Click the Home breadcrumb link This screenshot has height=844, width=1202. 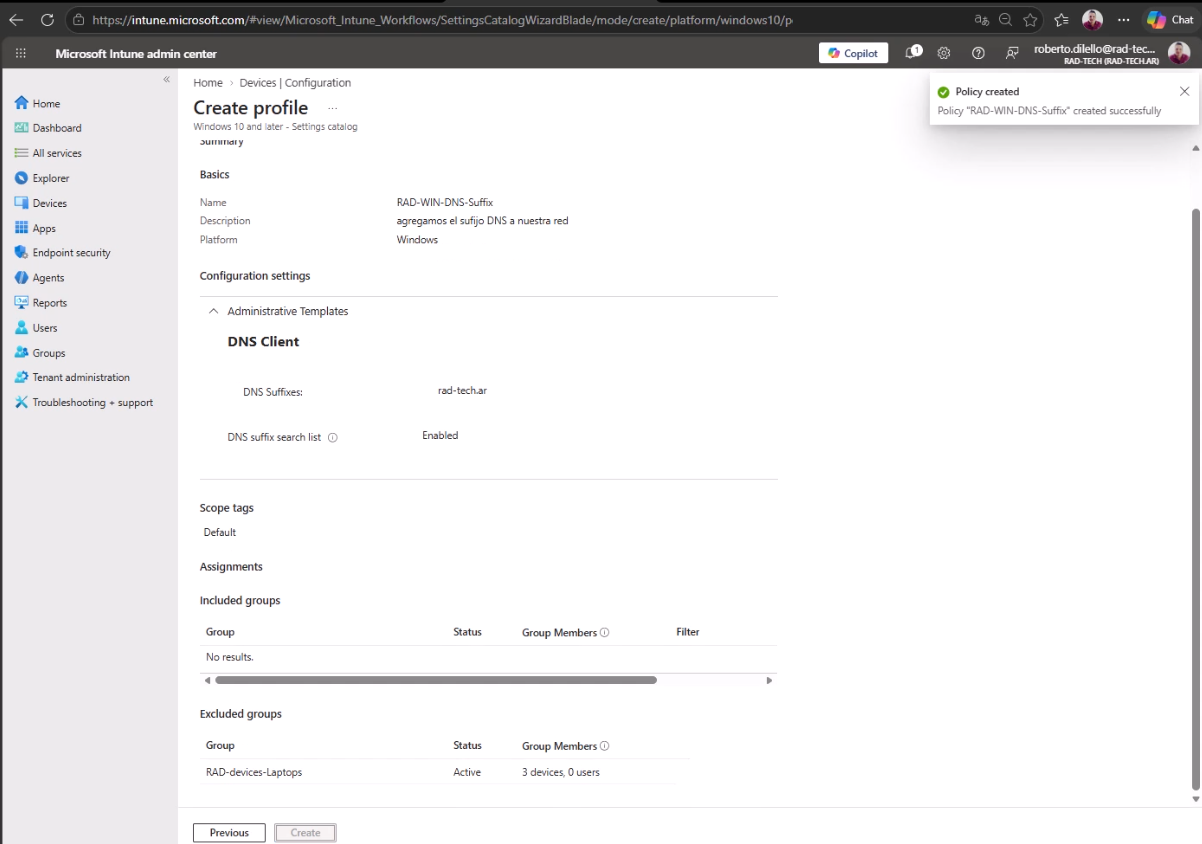[208, 83]
